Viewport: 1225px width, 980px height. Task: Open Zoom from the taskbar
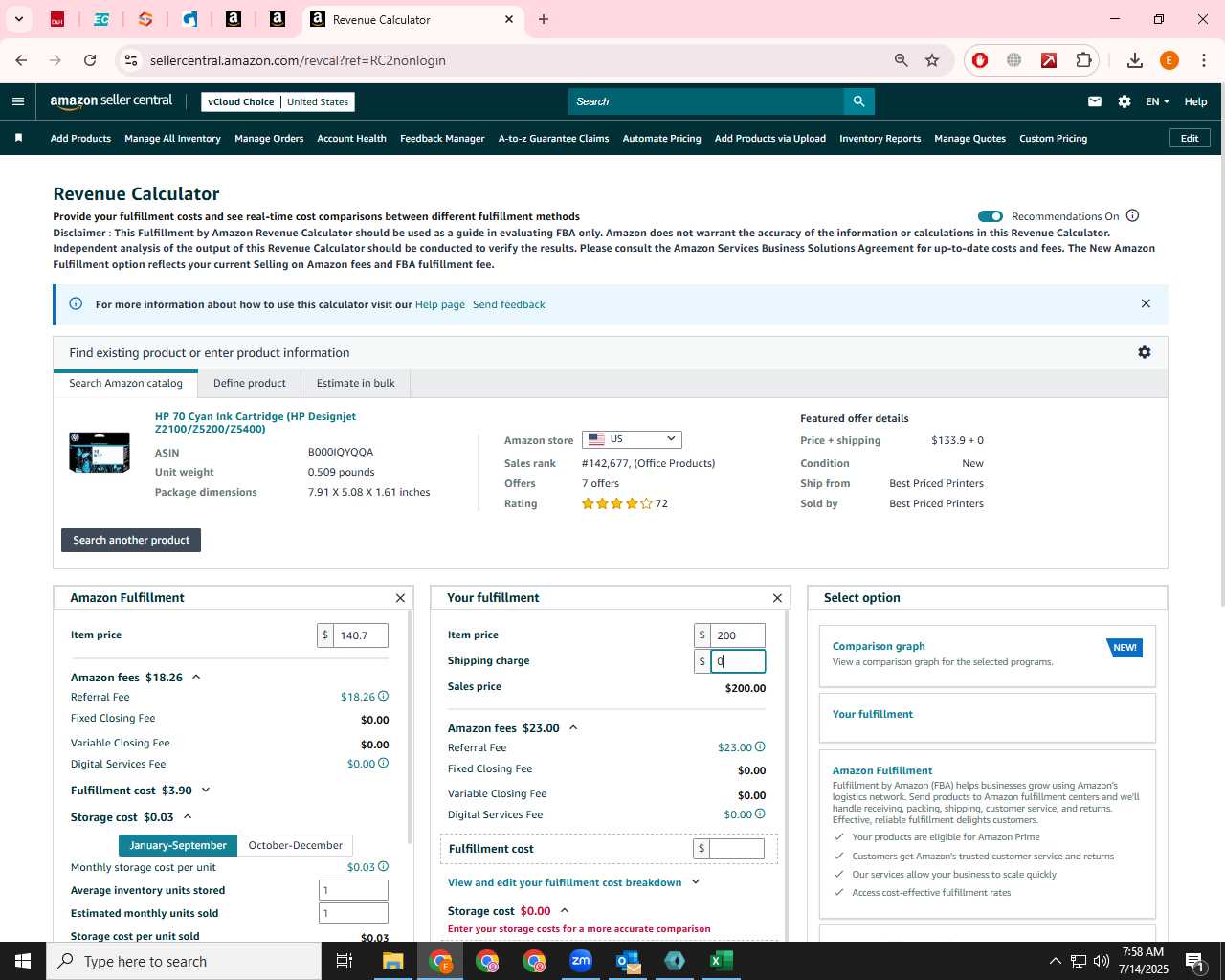pos(581,961)
